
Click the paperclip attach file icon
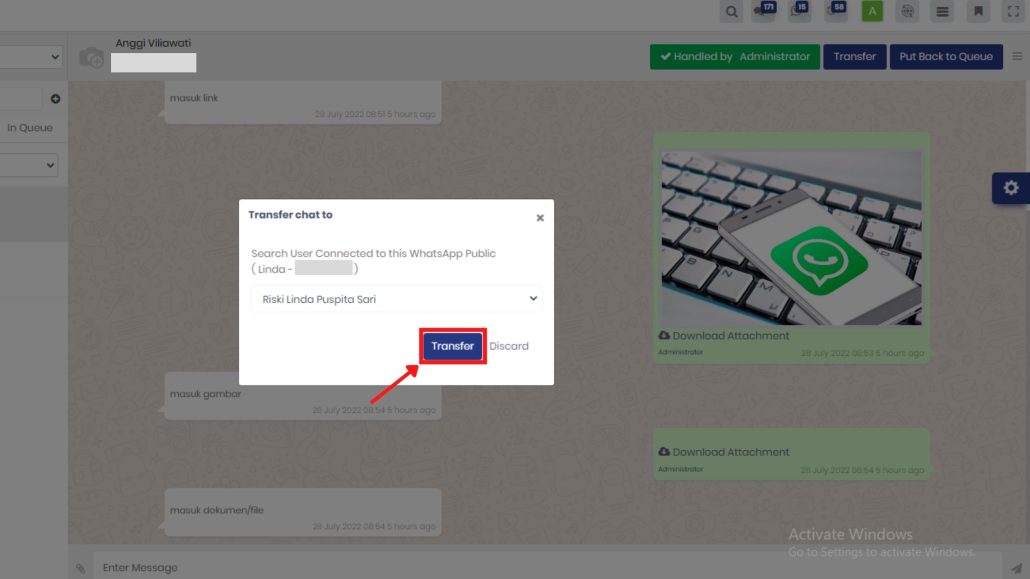(80, 568)
